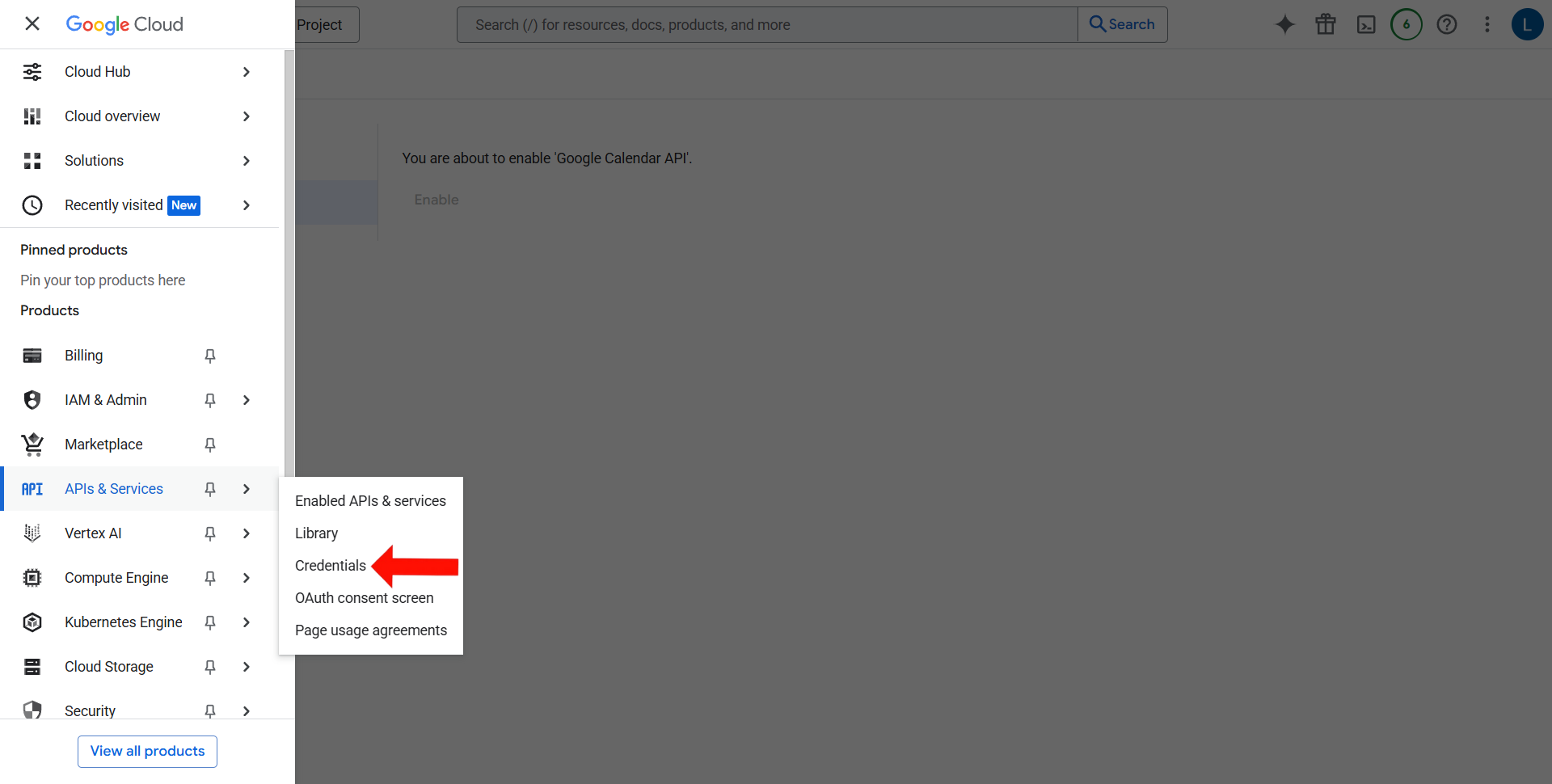This screenshot has height=784, width=1552.
Task: Pin the IAM & Admin product
Action: point(210,400)
